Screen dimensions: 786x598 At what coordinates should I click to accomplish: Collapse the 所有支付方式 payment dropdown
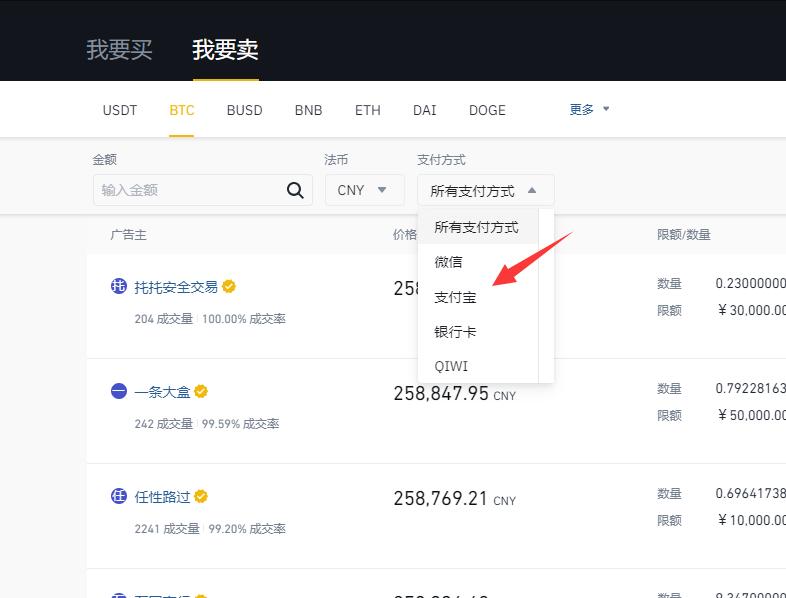click(x=486, y=190)
